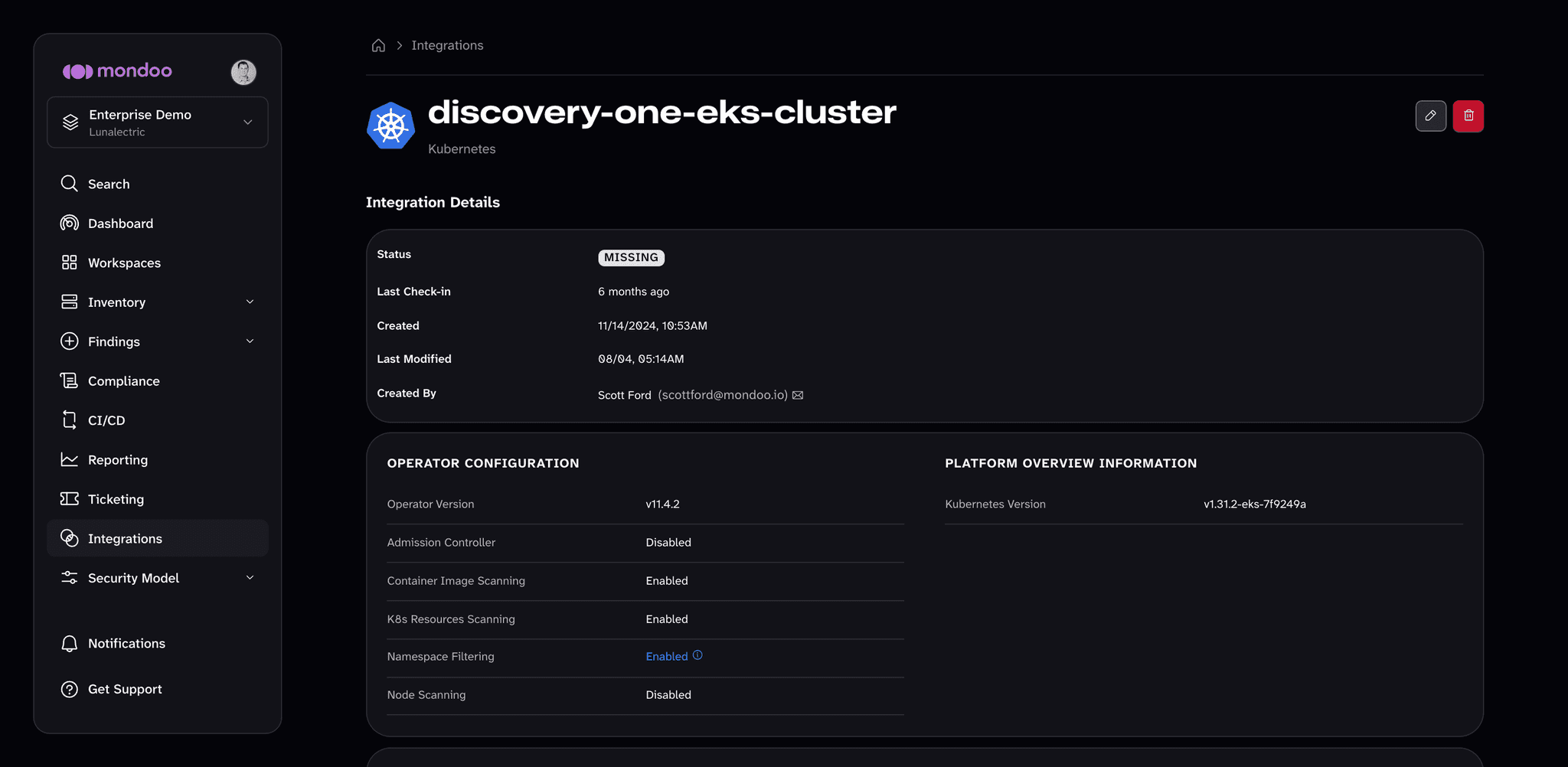1568x767 pixels.
Task: Click Kubernetes version v1.31.2-eks-7f9249a
Action: (x=1255, y=504)
